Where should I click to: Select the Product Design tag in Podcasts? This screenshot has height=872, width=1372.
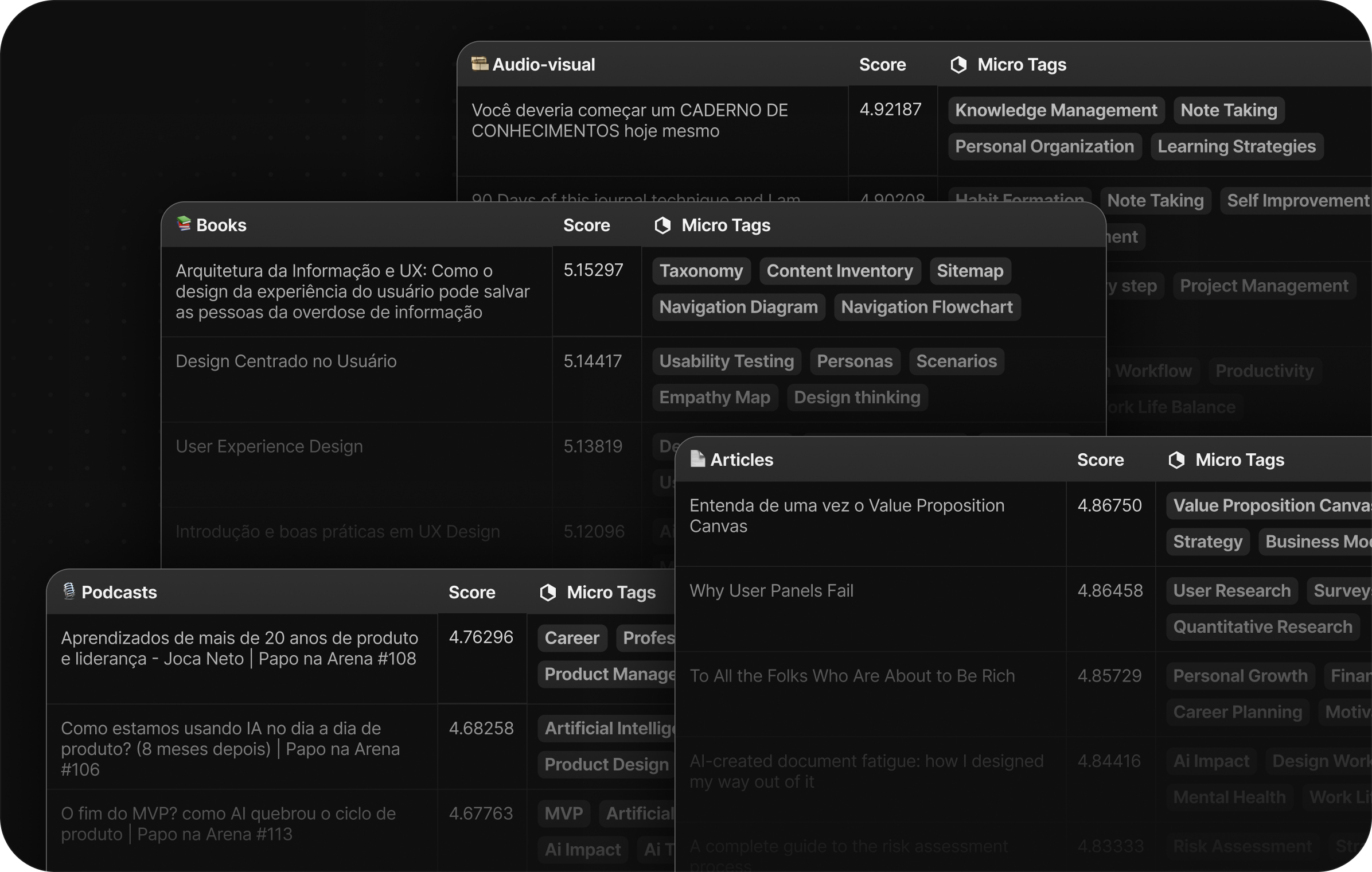pyautogui.click(x=606, y=764)
